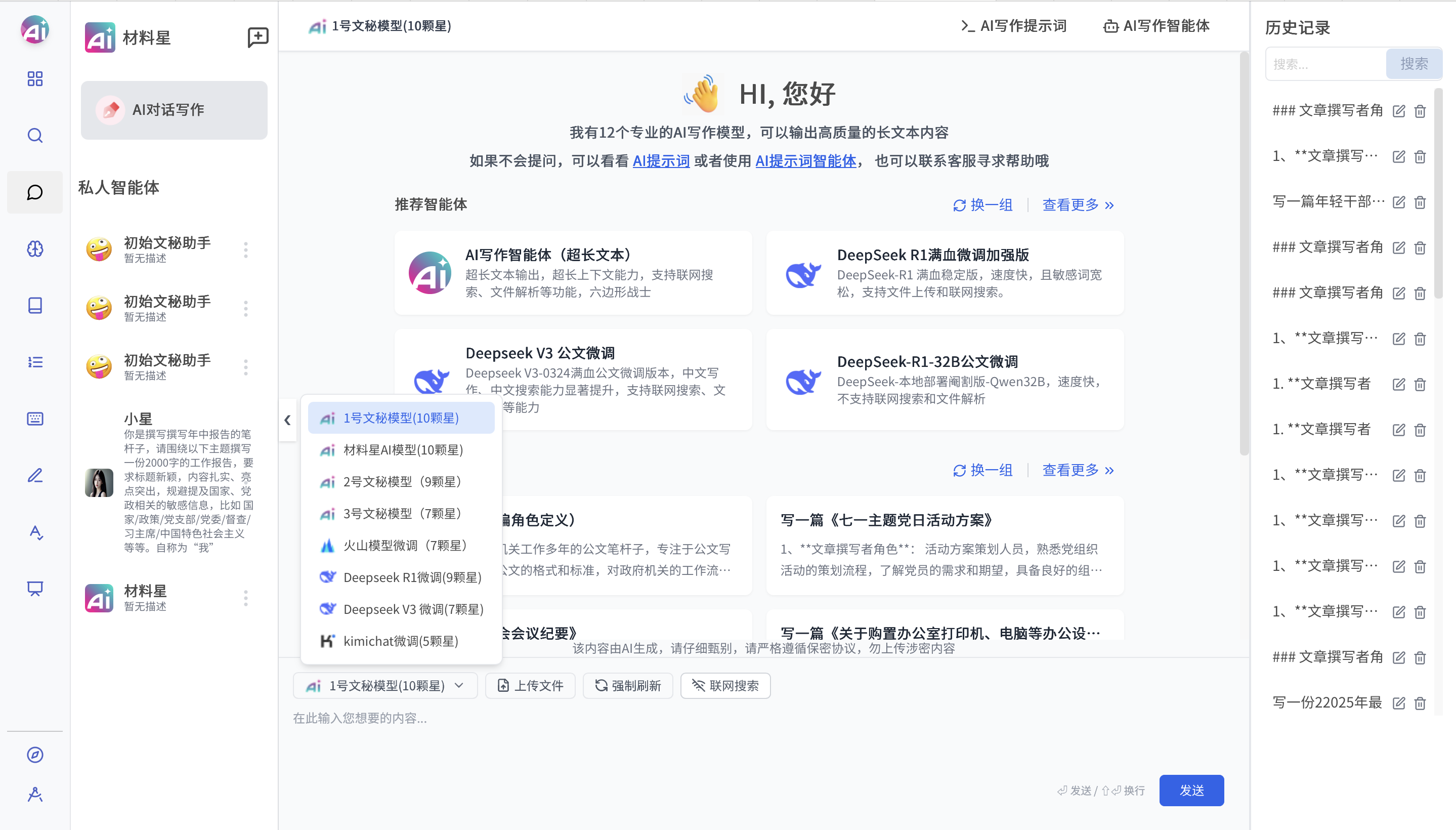This screenshot has height=830, width=1456.
Task: Edit history item '写一篇年轻干部…'
Action: pyautogui.click(x=1399, y=202)
